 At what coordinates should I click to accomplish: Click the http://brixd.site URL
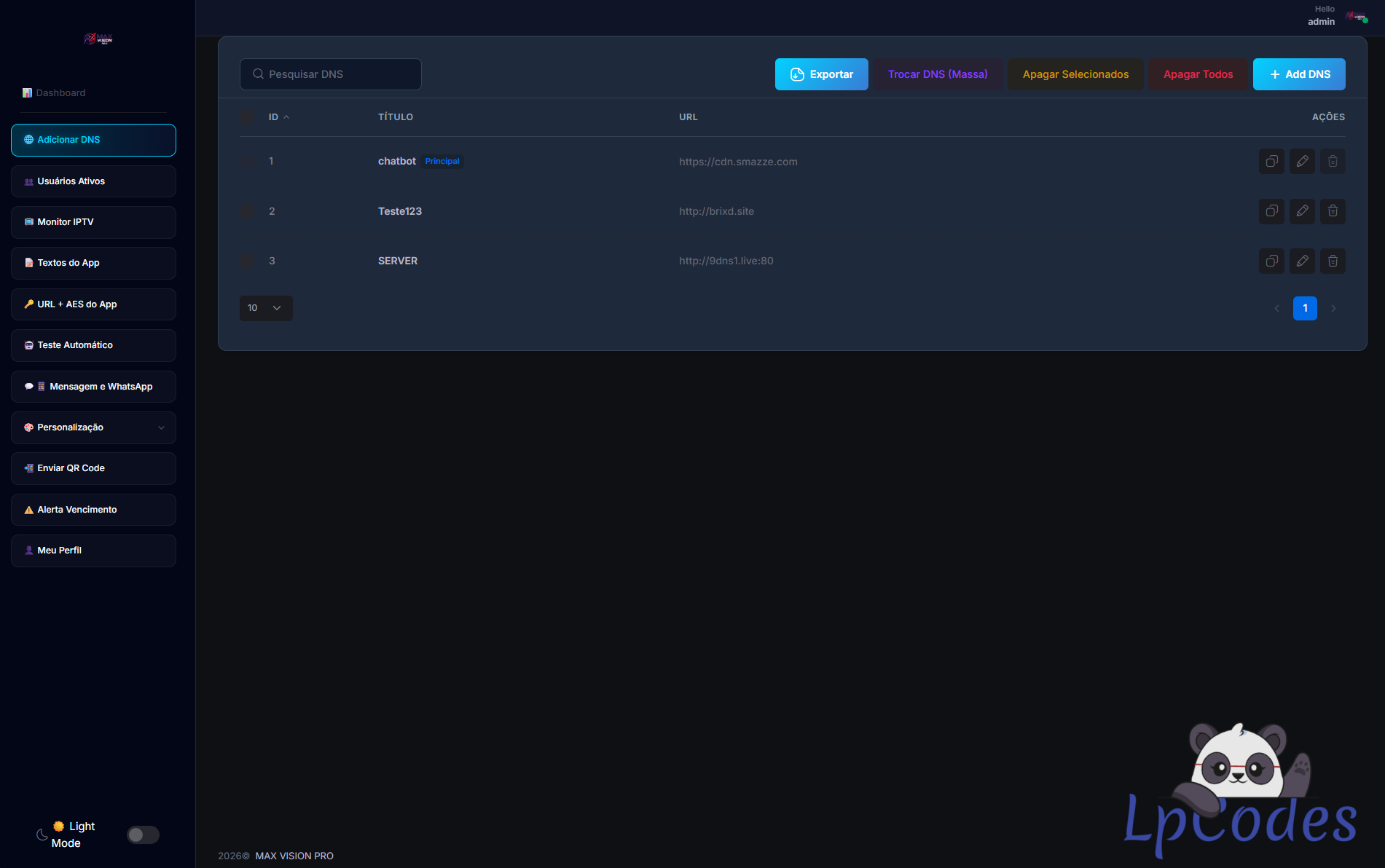[716, 211]
